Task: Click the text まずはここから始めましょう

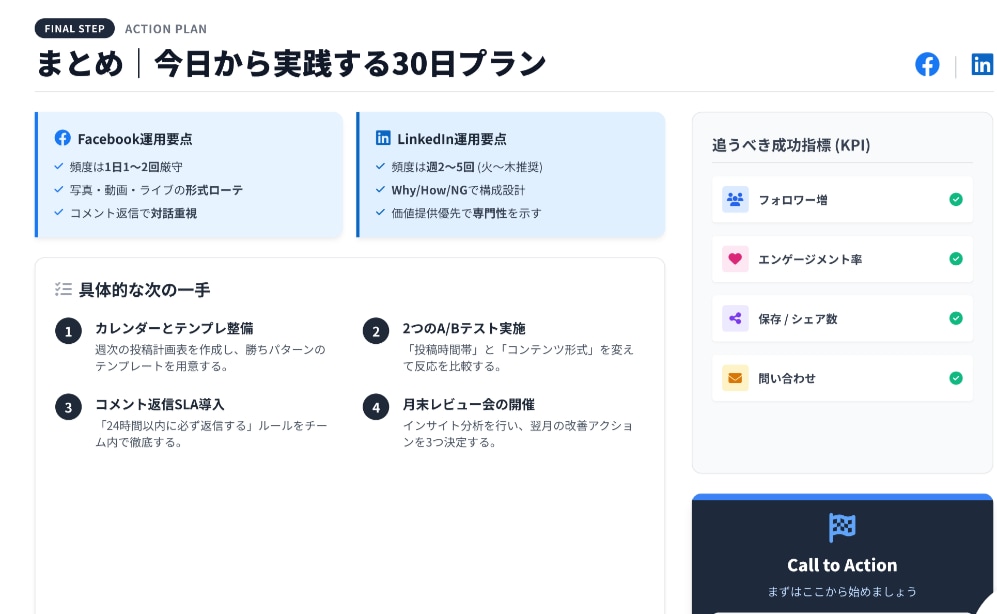Action: tap(842, 592)
